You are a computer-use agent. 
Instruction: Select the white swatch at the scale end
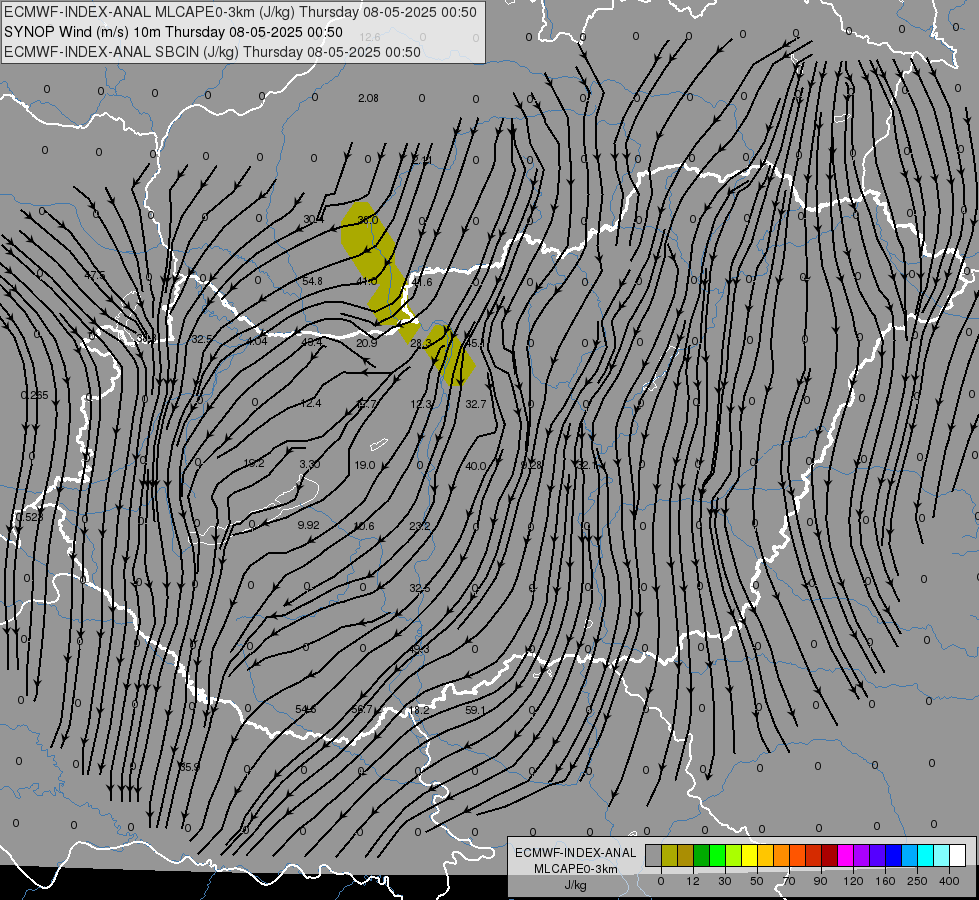tap(958, 855)
